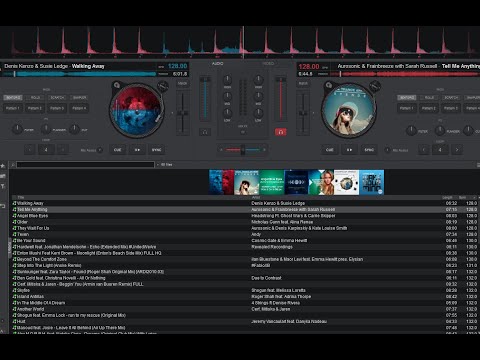Open the video FX selector below mixer EQ

(243, 132)
